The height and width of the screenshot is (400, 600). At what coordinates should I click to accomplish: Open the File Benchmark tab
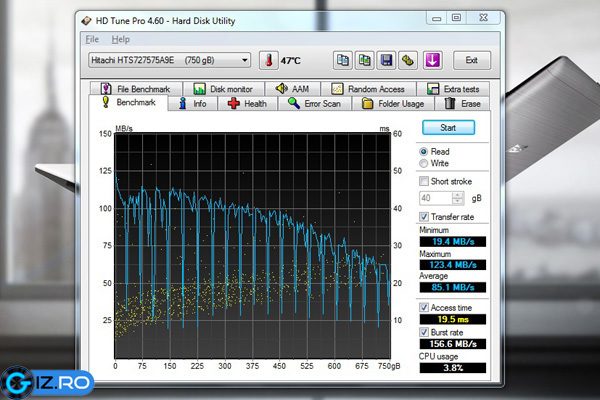136,89
